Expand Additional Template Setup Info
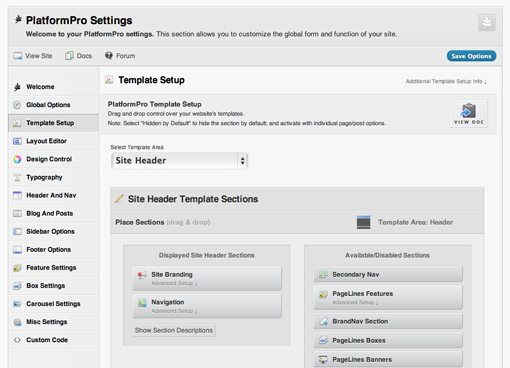 click(x=446, y=81)
